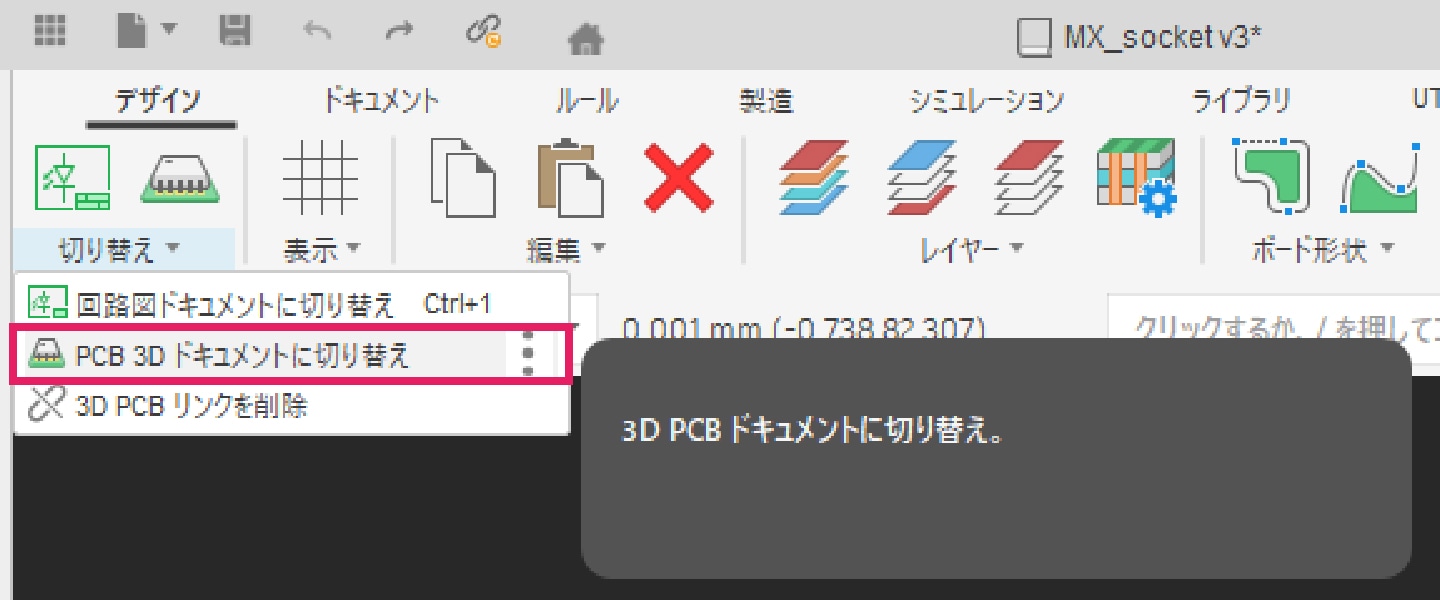Click the three-dot options next to PCB 3D item
1440x600 pixels.
point(529,355)
